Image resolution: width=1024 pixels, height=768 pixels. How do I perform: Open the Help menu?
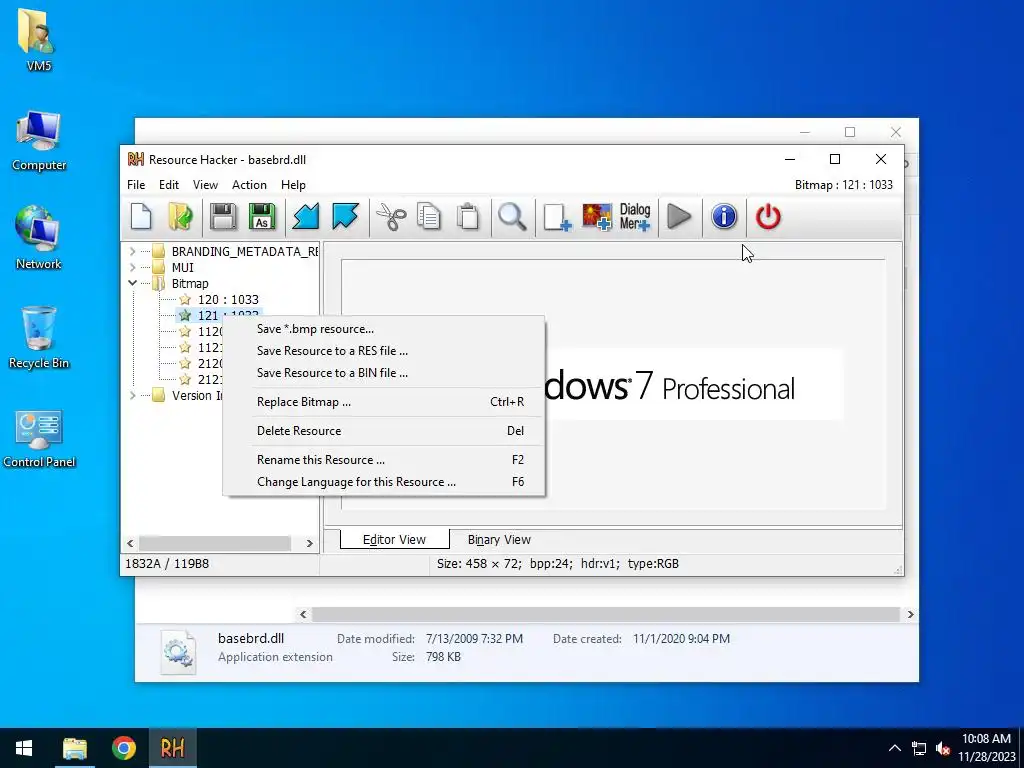(293, 185)
